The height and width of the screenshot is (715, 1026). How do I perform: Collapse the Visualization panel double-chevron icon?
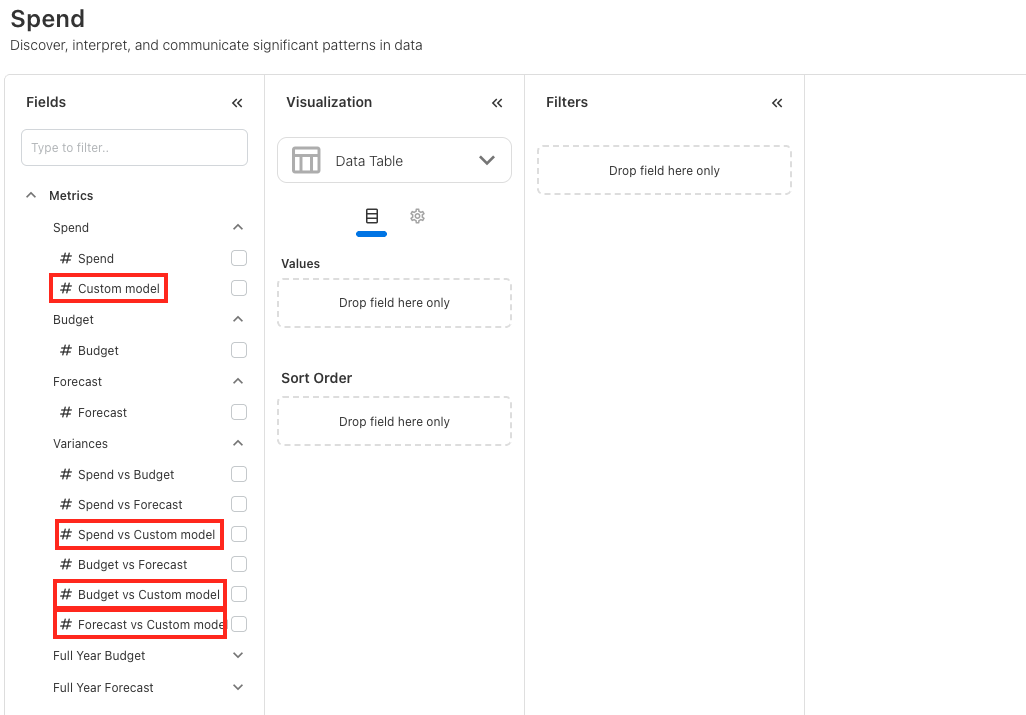click(x=497, y=103)
